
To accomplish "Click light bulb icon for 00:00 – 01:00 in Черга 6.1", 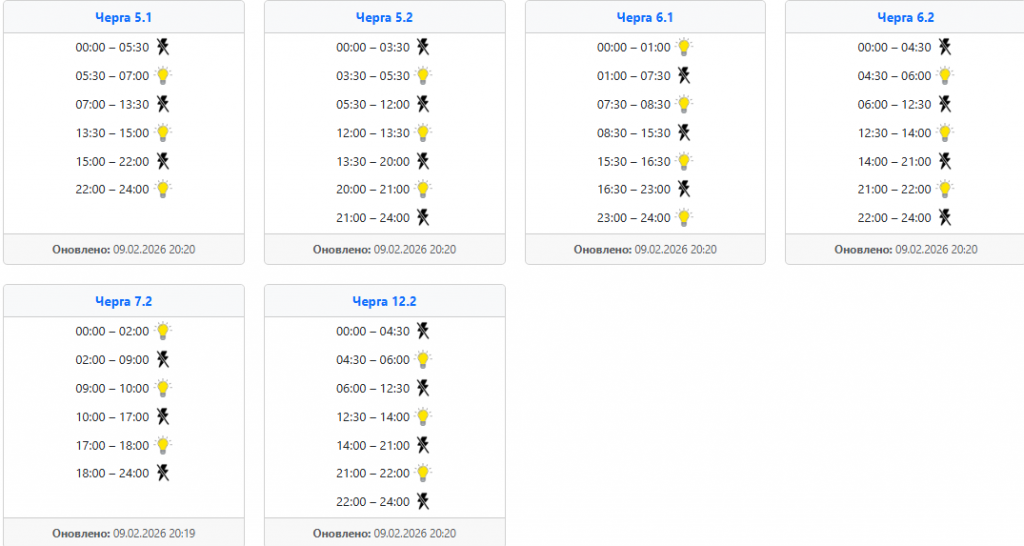I will pos(684,47).
